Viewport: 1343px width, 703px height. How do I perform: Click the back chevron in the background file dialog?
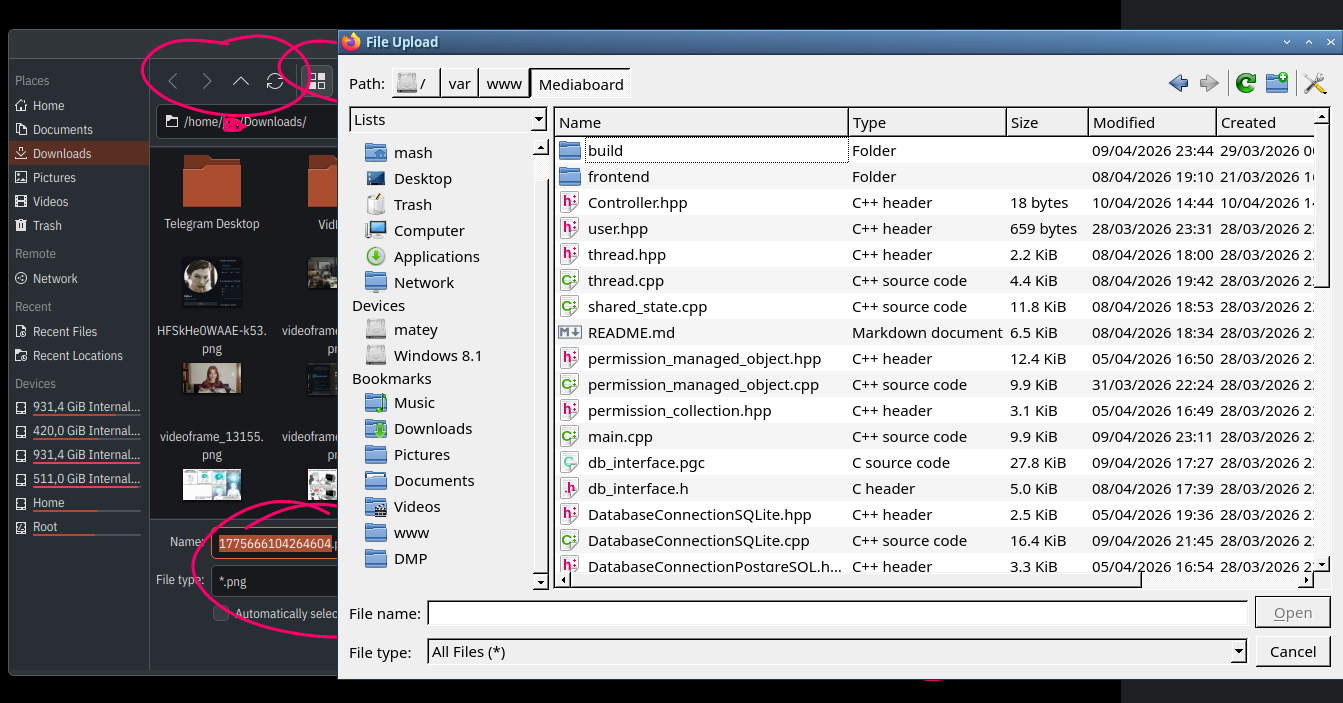click(173, 81)
